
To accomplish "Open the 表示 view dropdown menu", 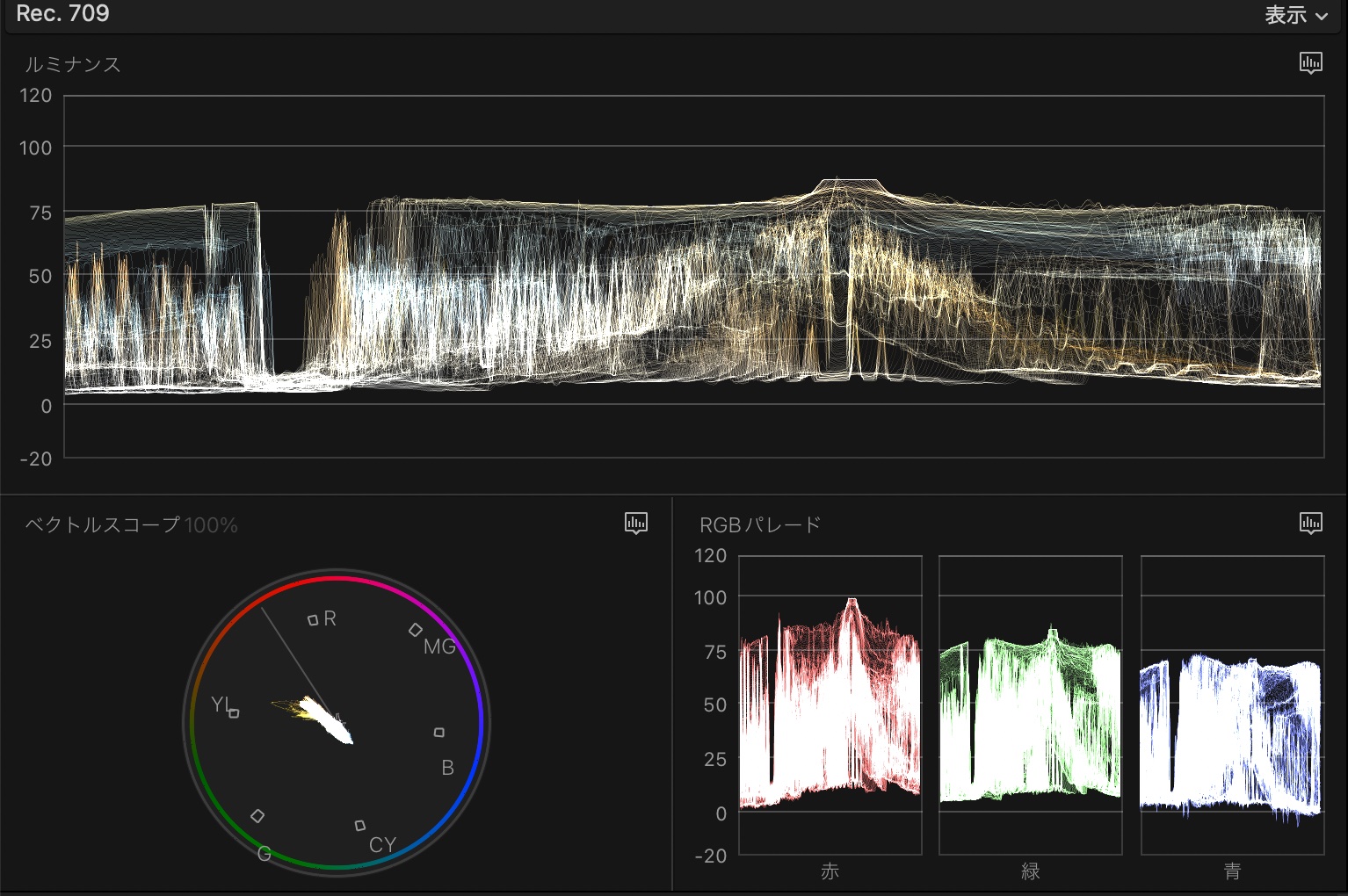I will click(1295, 15).
